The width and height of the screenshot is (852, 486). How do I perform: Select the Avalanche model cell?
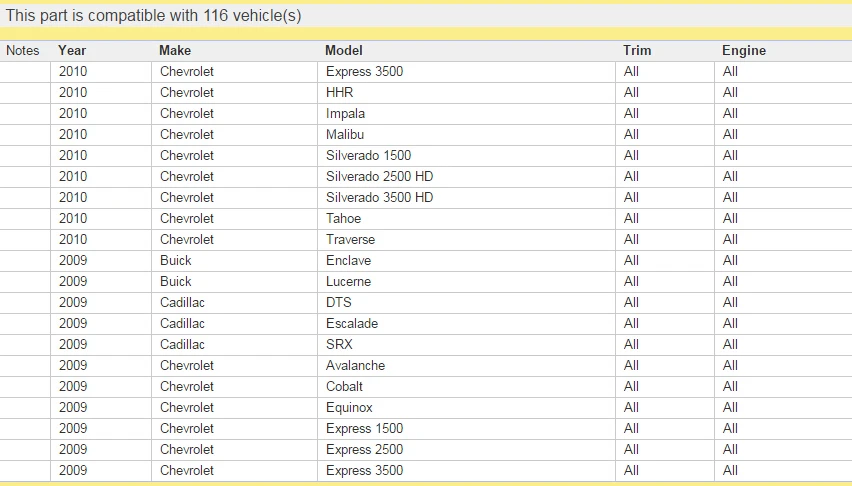coord(466,365)
